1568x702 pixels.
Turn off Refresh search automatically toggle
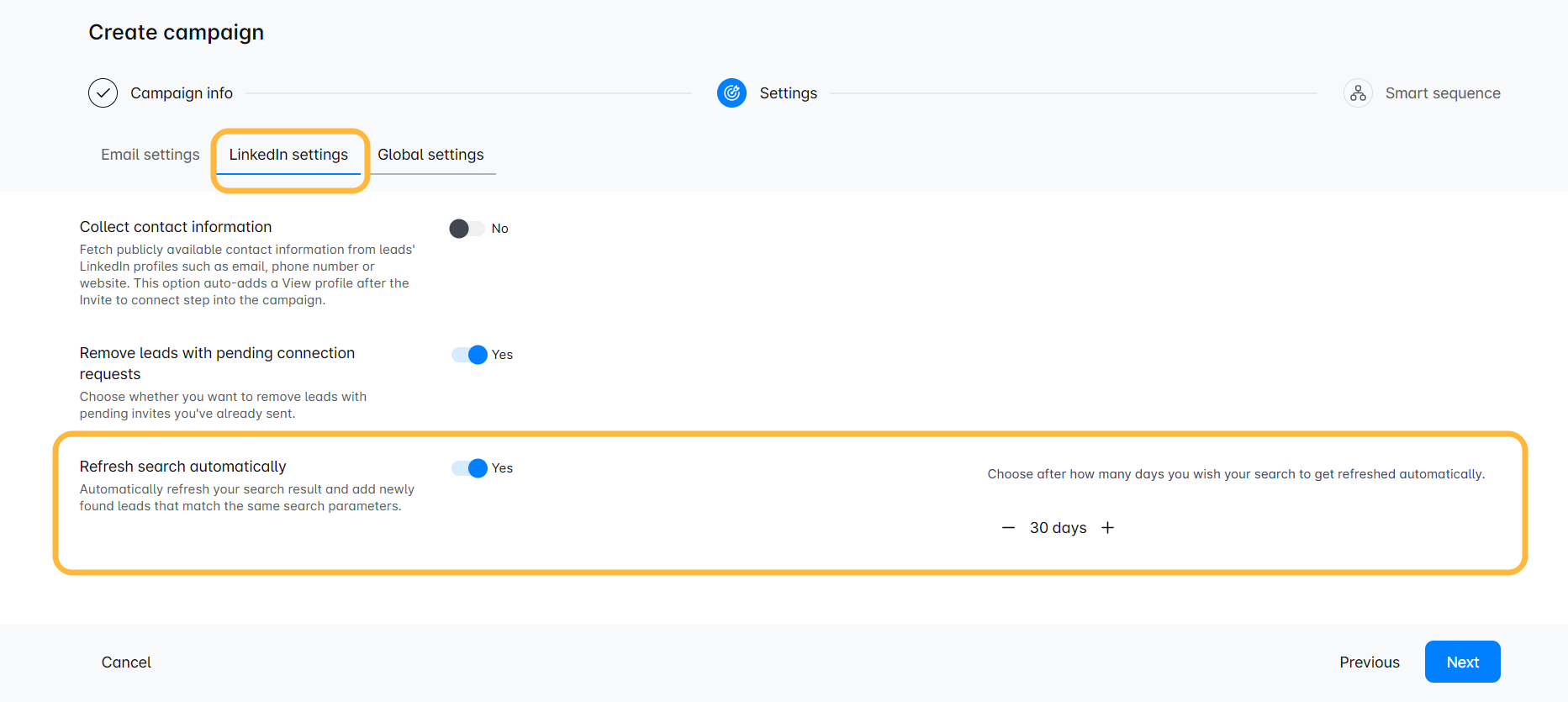click(469, 468)
